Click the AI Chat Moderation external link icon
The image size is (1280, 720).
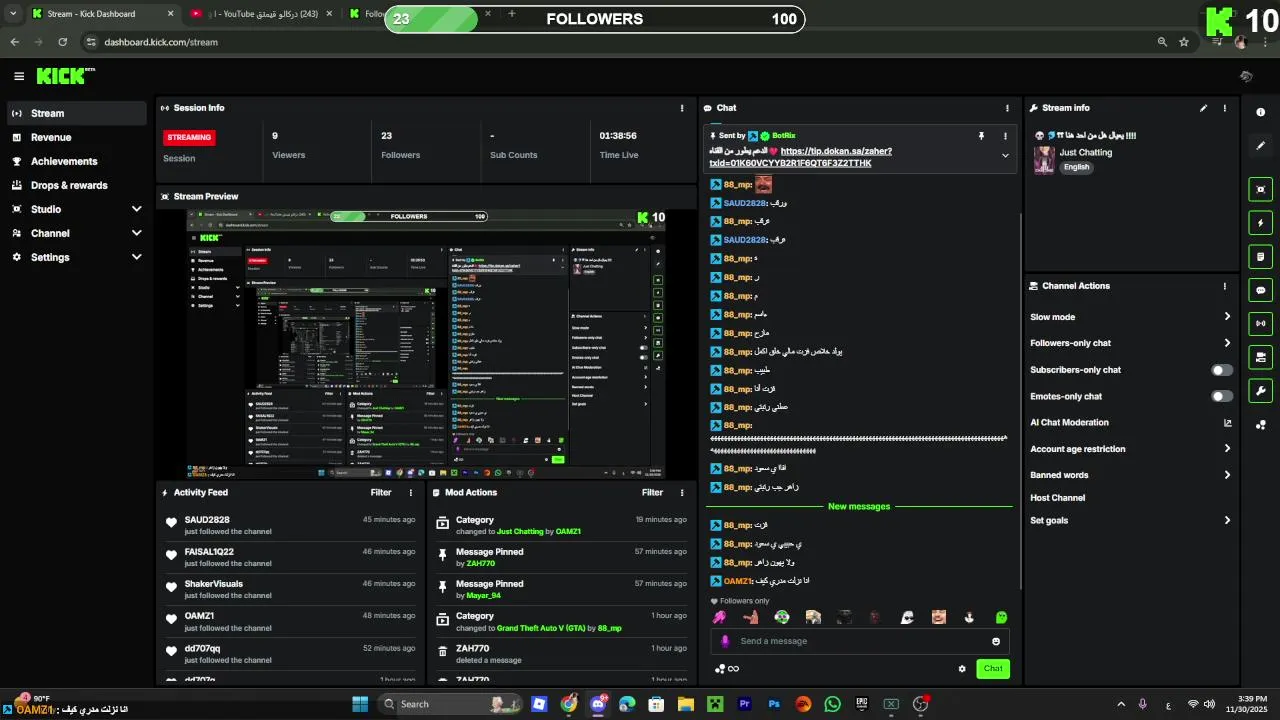1227,423
